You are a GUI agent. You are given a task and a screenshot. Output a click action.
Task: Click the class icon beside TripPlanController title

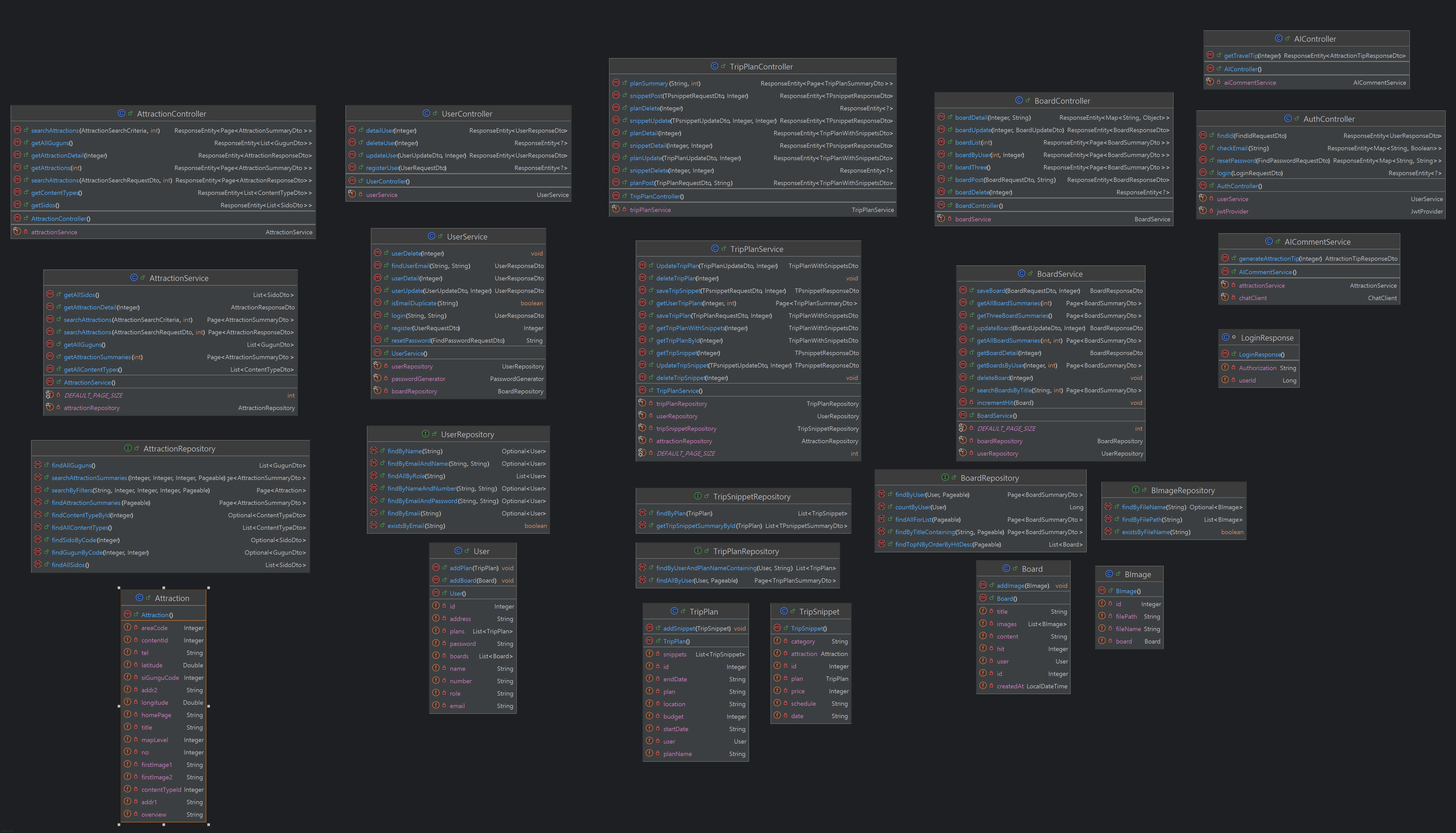coord(715,66)
